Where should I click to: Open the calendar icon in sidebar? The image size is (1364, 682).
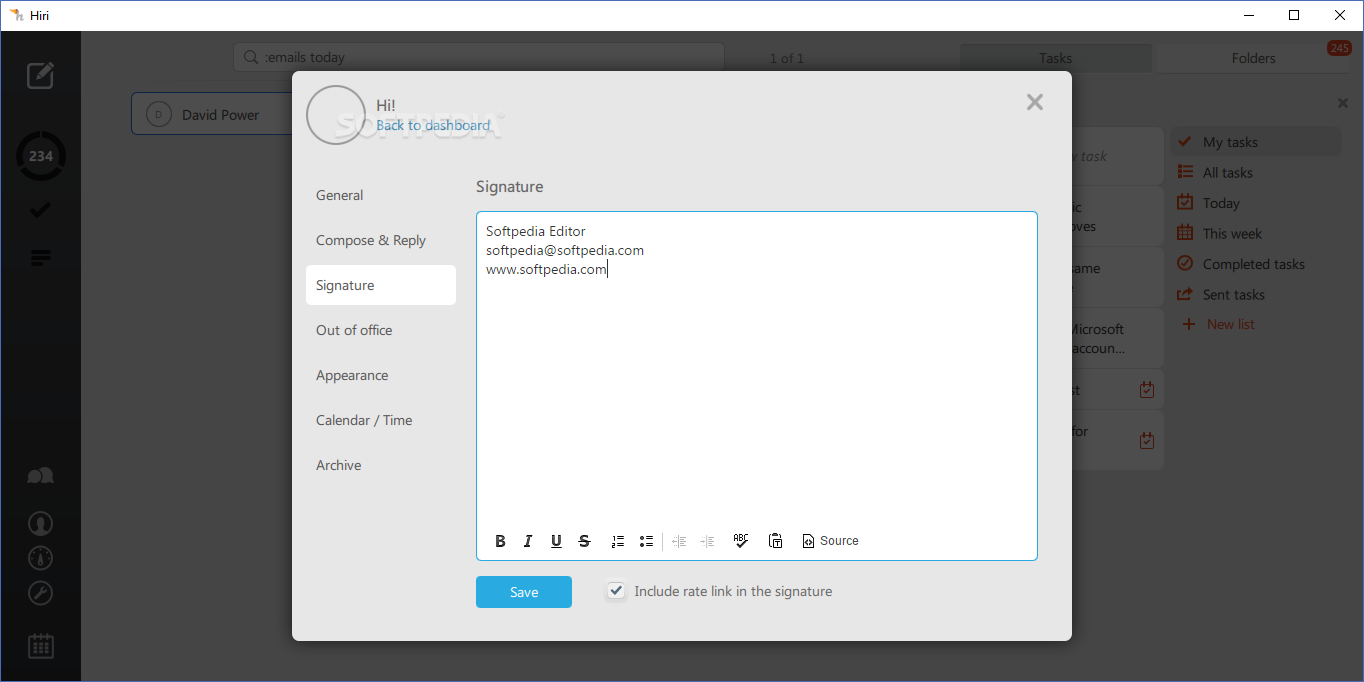40,646
